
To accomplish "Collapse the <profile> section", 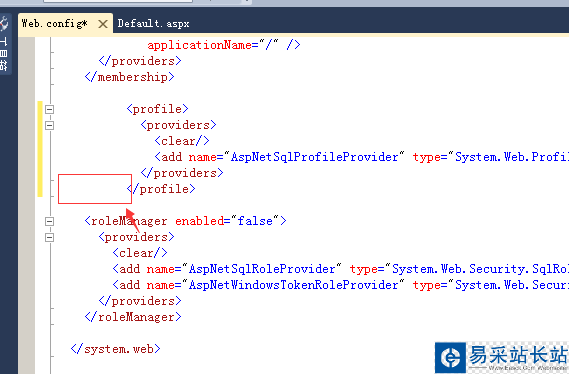I will (50, 109).
